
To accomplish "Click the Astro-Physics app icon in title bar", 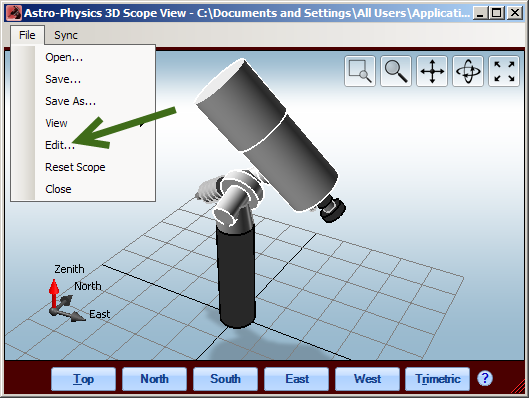I will click(14, 13).
